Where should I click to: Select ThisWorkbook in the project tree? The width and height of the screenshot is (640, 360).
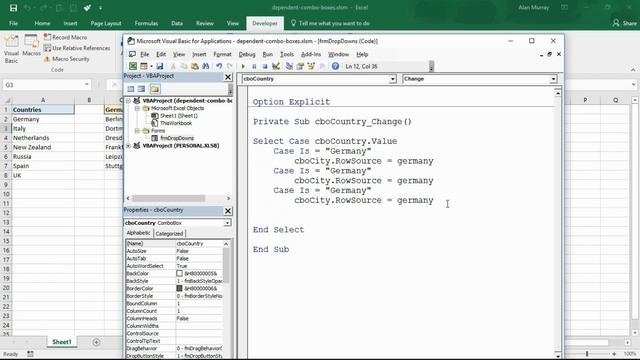(172, 123)
